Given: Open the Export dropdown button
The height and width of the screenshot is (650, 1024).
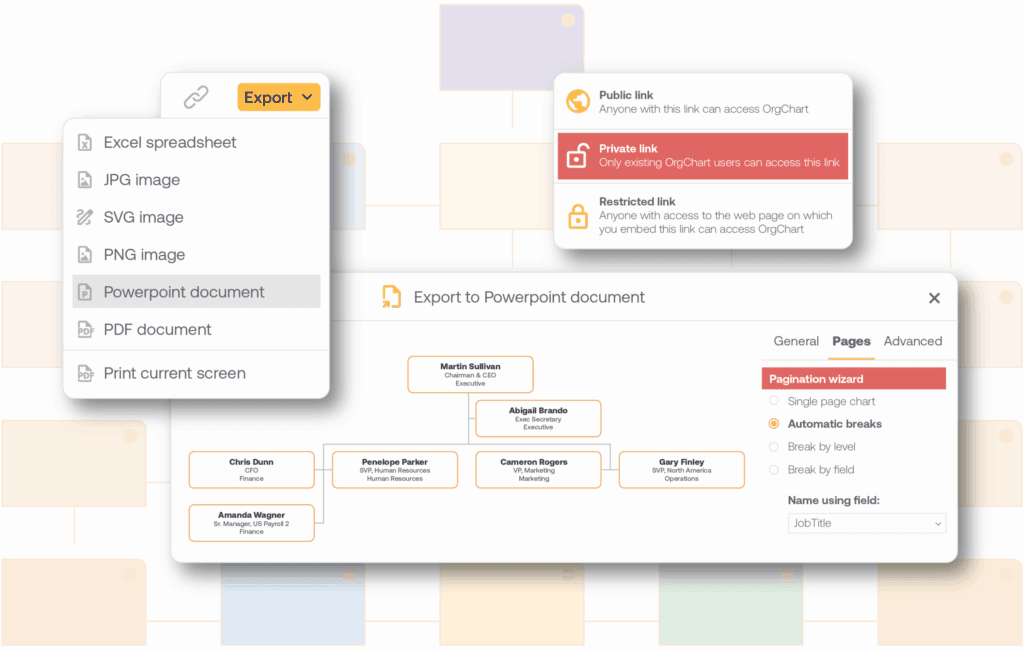Looking at the screenshot, I should coord(278,97).
